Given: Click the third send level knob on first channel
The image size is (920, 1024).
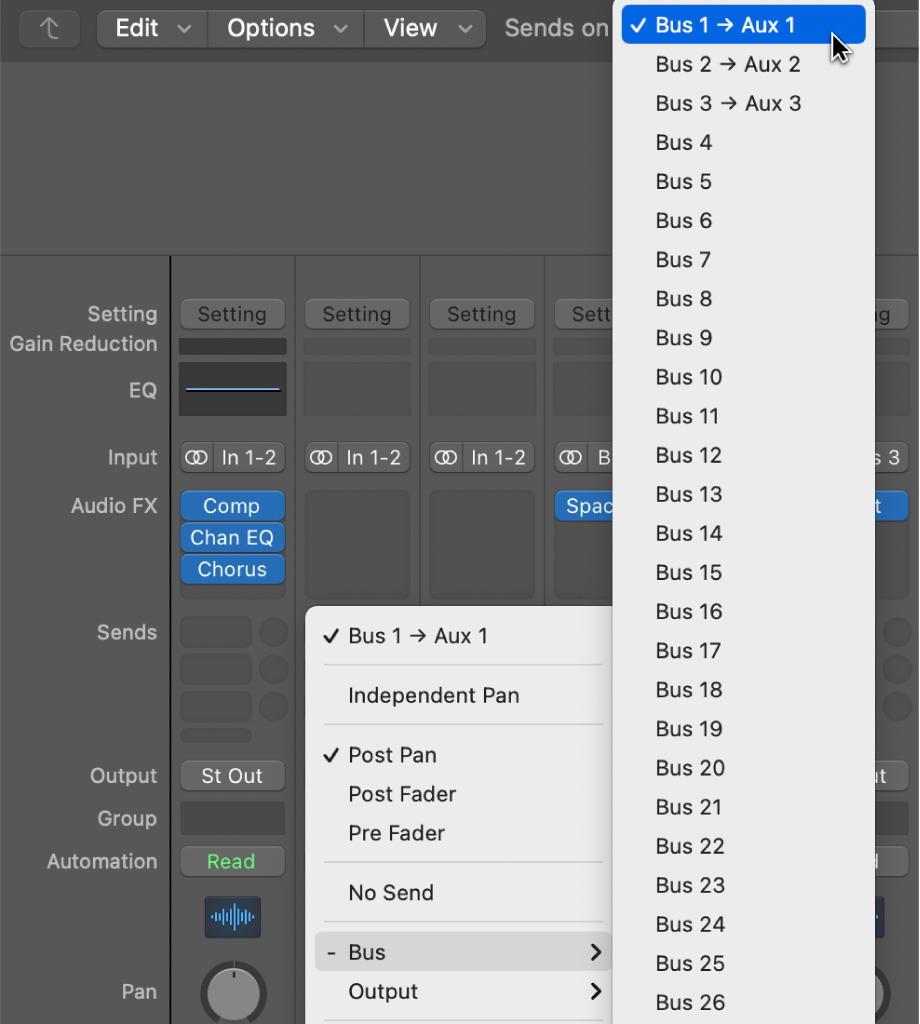Looking at the screenshot, I should click(x=274, y=706).
